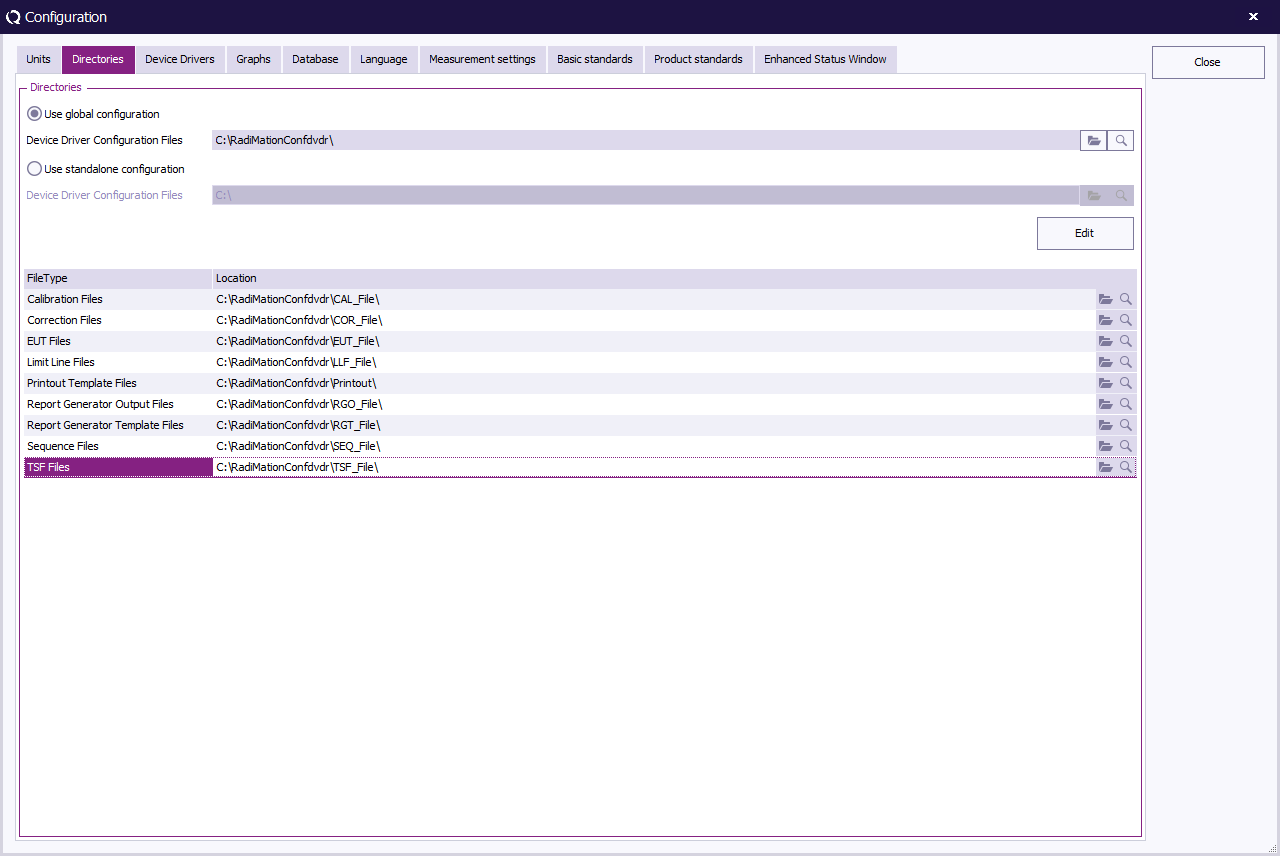Viewport: 1280px width, 856px height.
Task: Click the browse folder icon for EUT Files
Action: click(x=1106, y=341)
